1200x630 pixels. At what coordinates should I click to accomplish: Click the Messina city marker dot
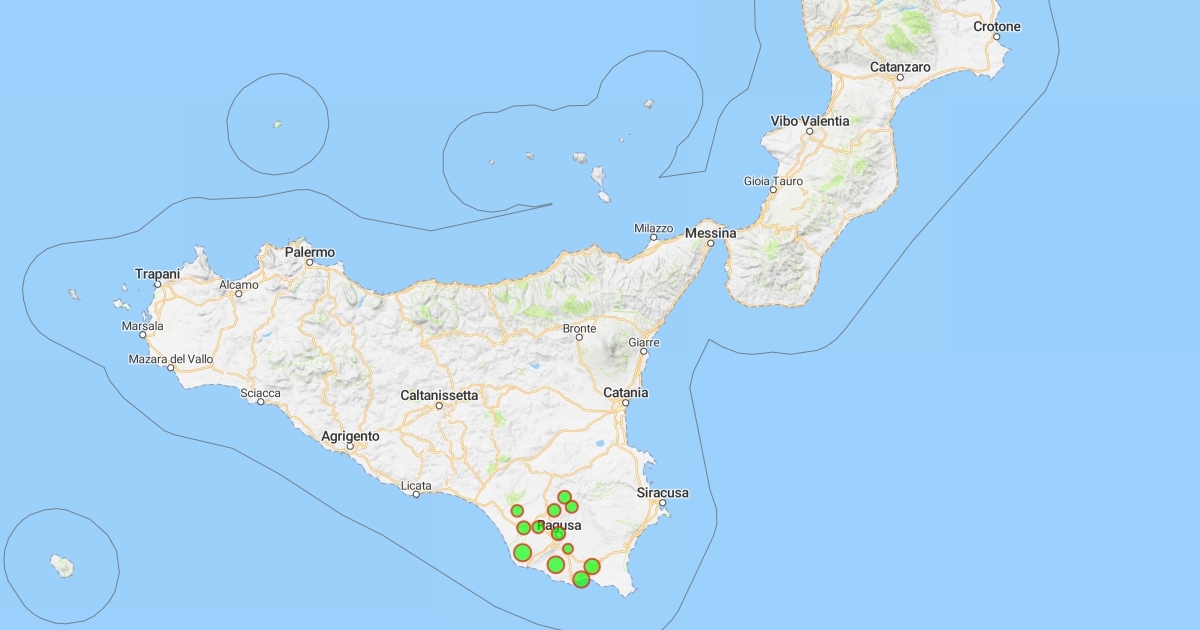click(711, 243)
